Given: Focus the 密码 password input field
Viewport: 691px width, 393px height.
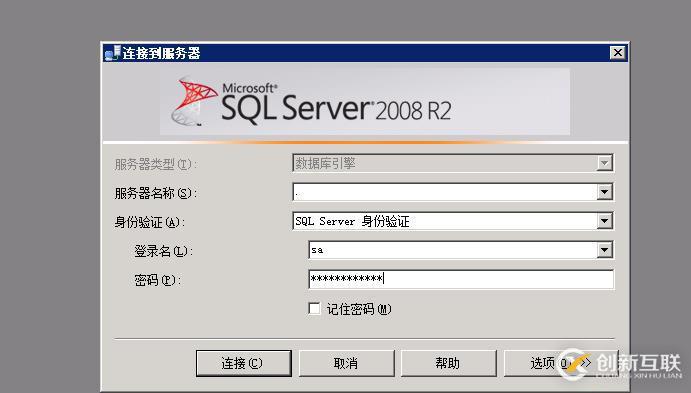Looking at the screenshot, I should (x=461, y=279).
